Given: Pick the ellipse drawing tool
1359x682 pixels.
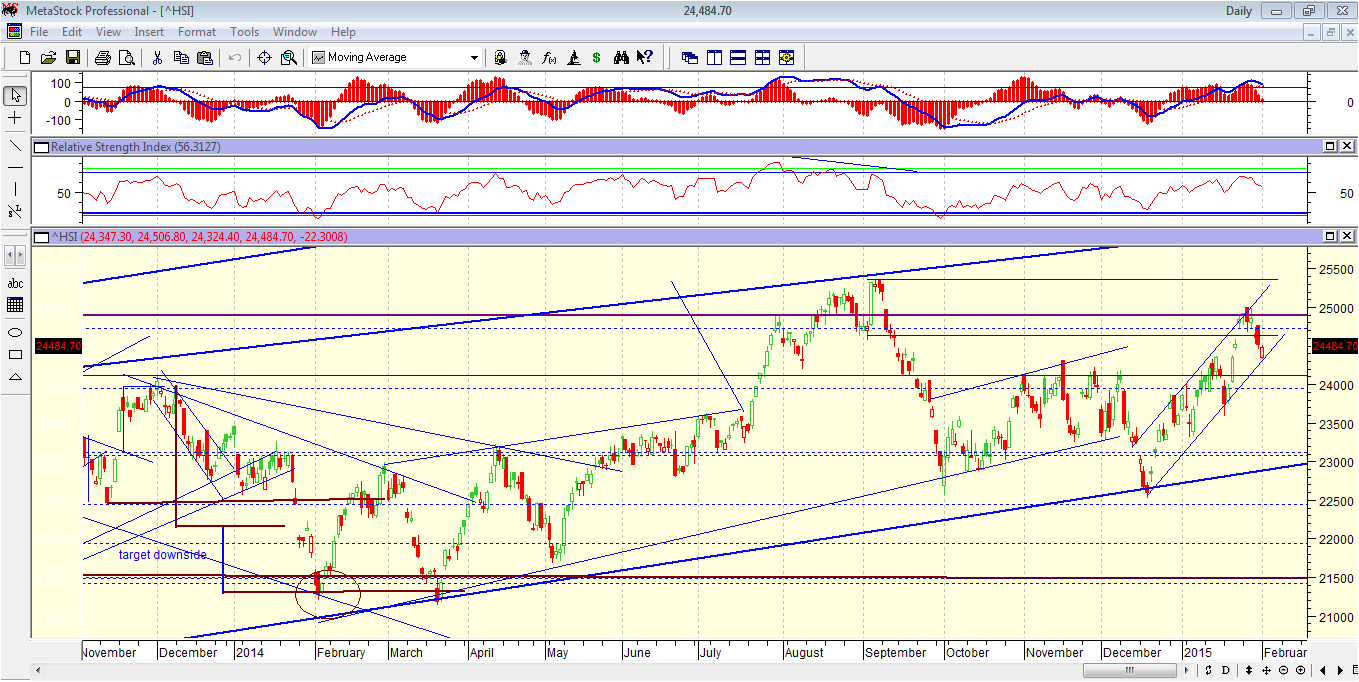Looking at the screenshot, I should (x=14, y=331).
